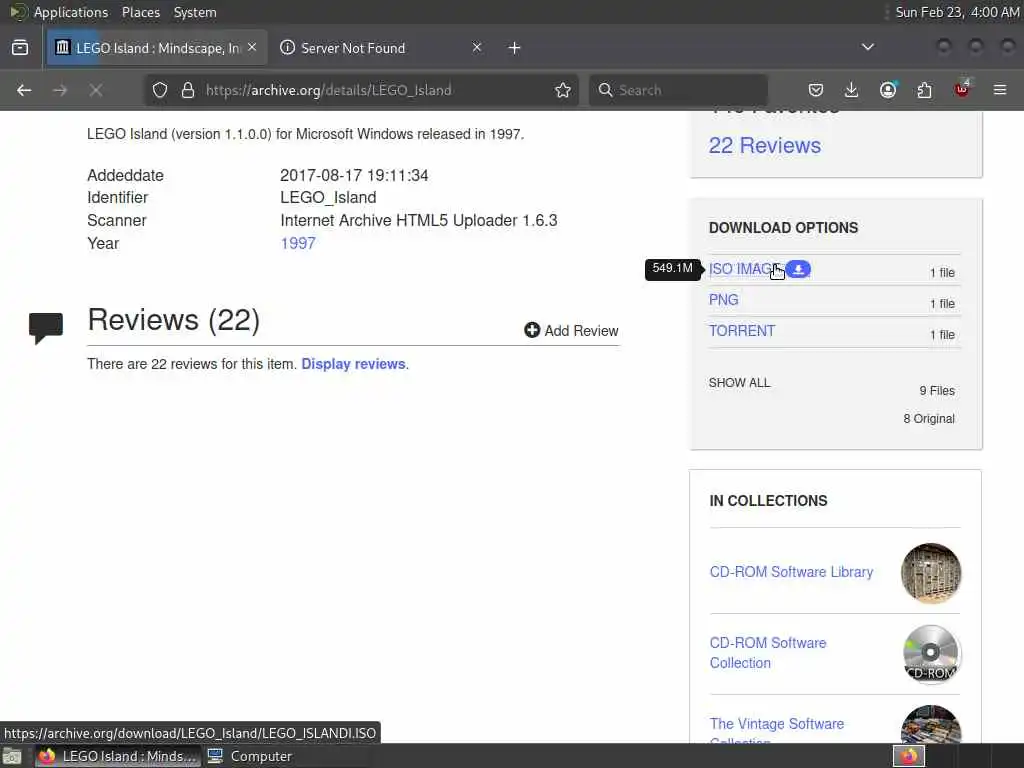Click the 8 Original files text

tap(929, 419)
